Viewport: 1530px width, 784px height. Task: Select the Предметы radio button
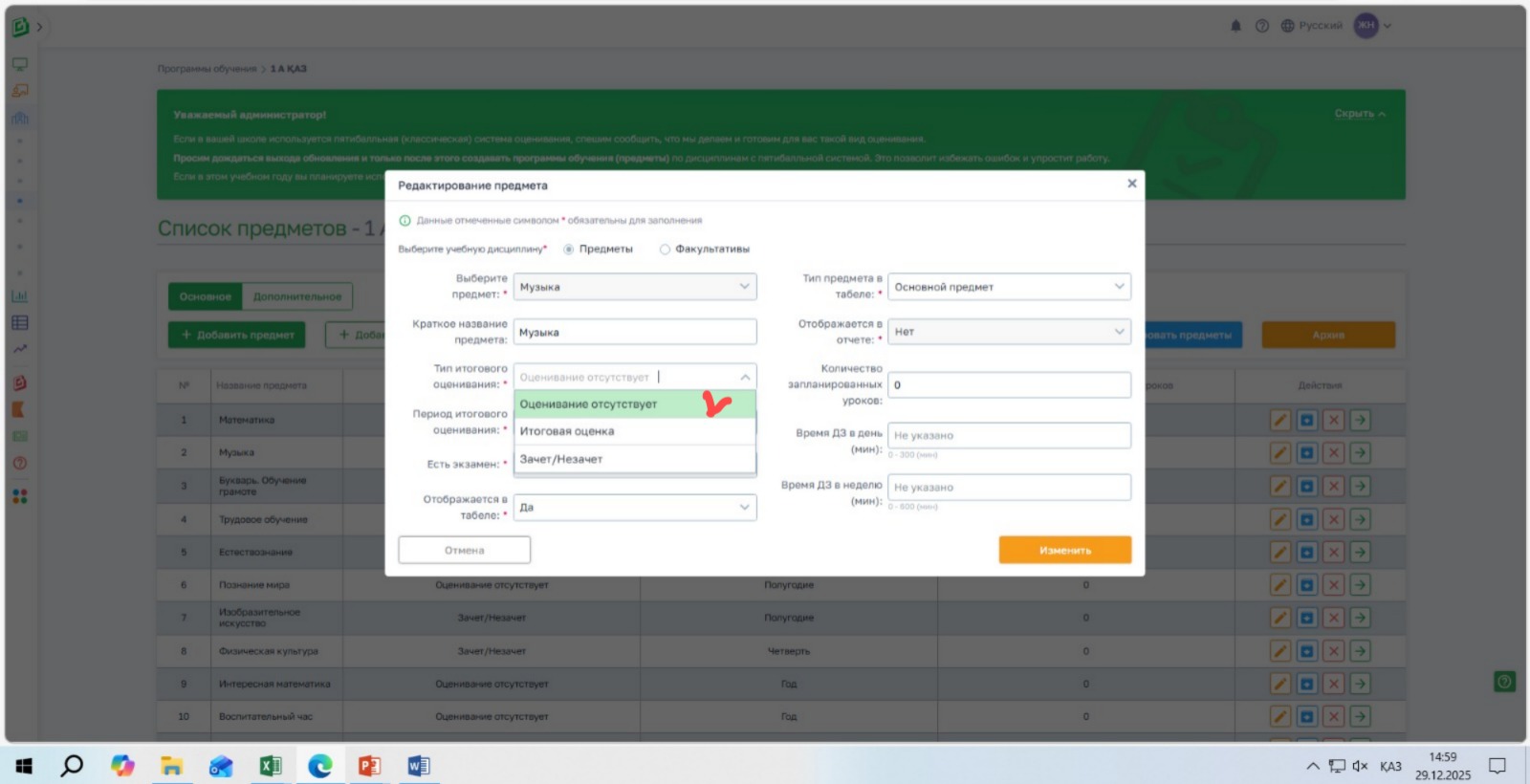click(569, 250)
